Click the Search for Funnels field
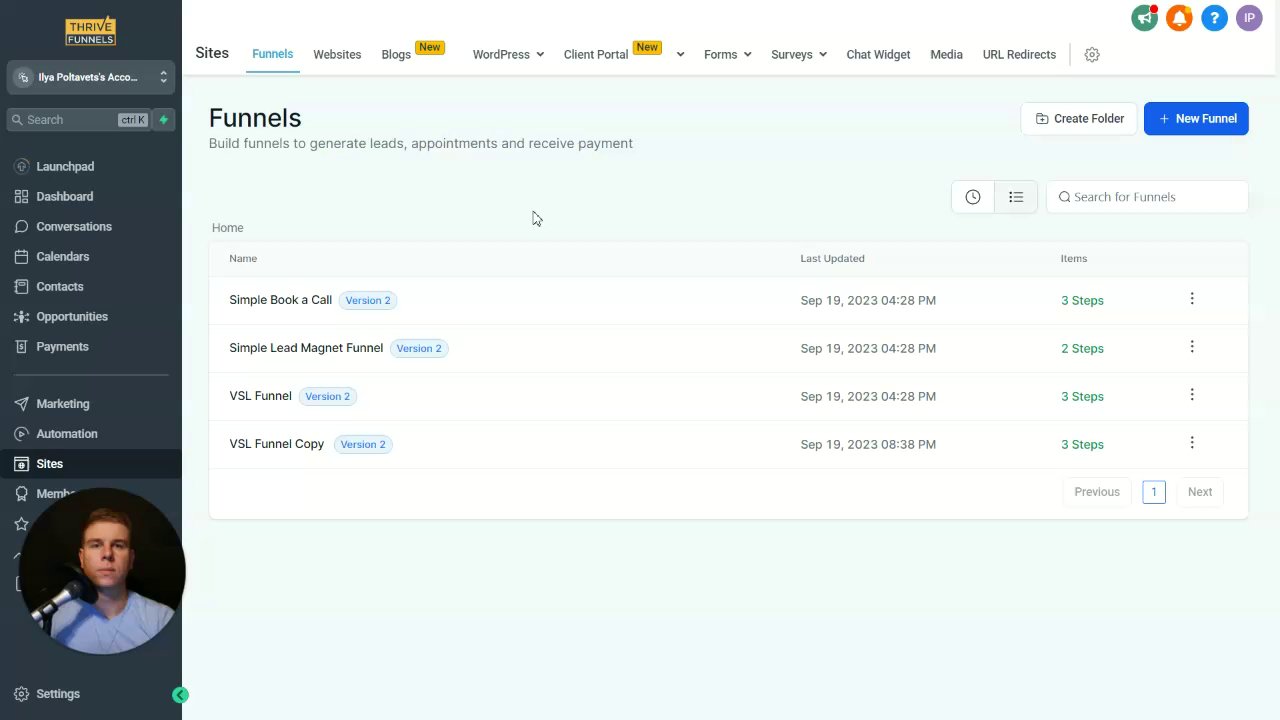Image resolution: width=1280 pixels, height=720 pixels. pos(1147,197)
